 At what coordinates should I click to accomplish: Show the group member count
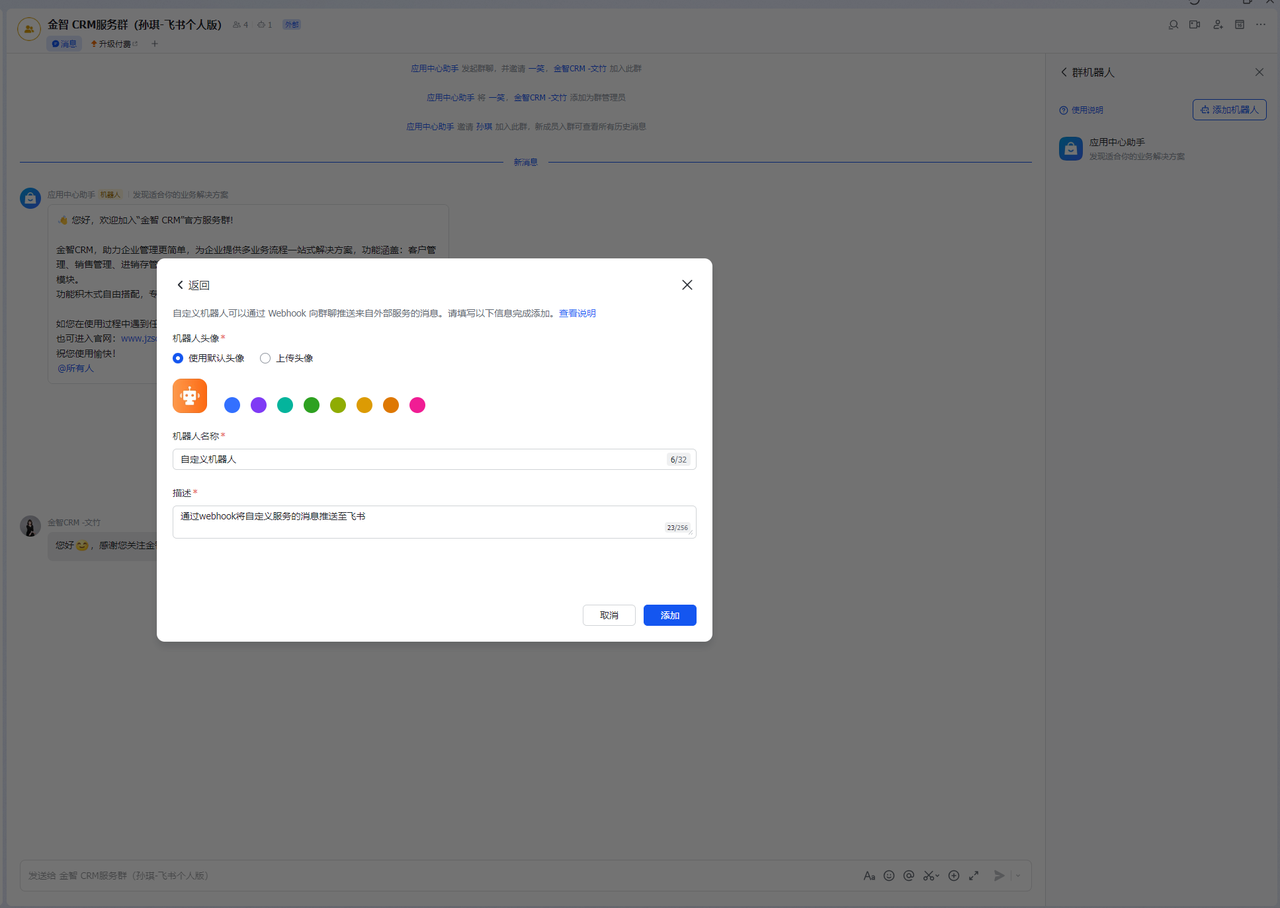[x=240, y=25]
